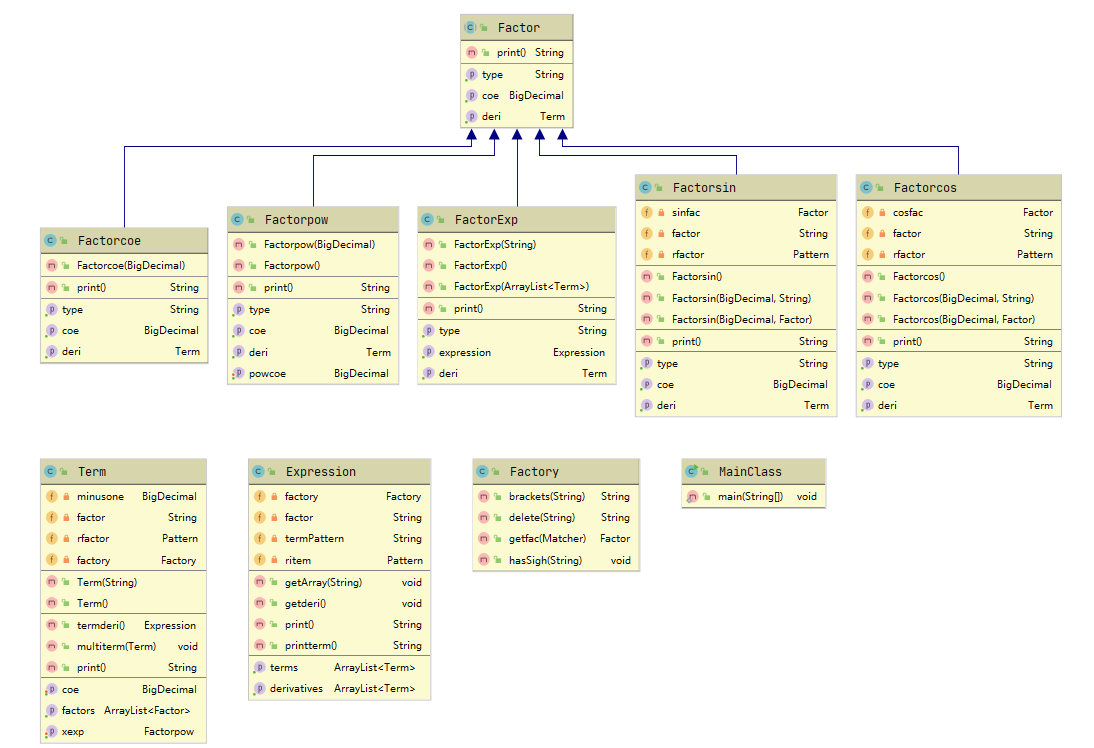Image resolution: width=1094 pixels, height=748 pixels.
Task: Click the terms ArrayList<Term> property
Action: pos(339,667)
